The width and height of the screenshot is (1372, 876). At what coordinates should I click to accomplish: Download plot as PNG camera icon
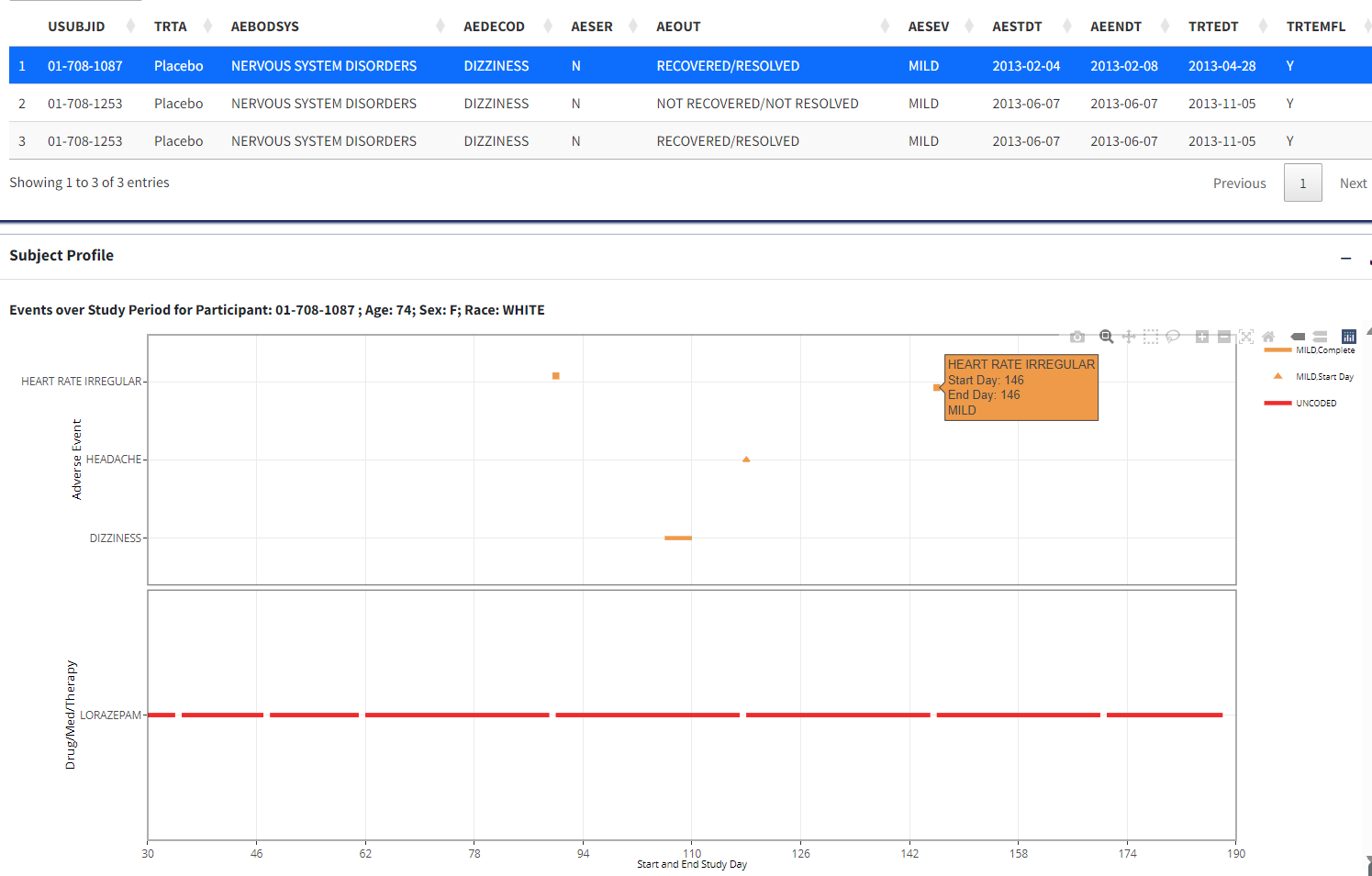(1077, 337)
